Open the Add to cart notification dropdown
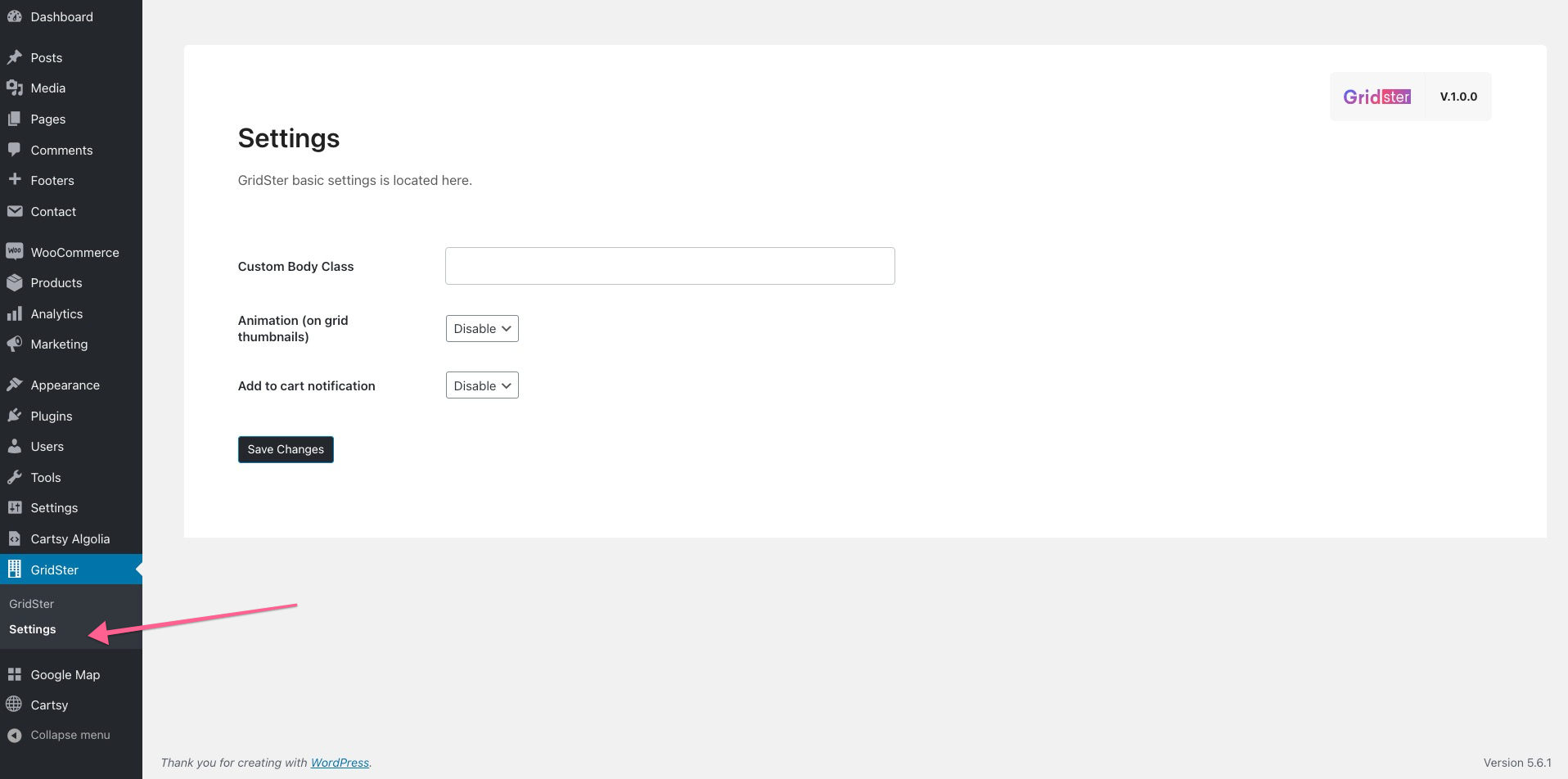Viewport: 1568px width, 779px height. [x=482, y=385]
